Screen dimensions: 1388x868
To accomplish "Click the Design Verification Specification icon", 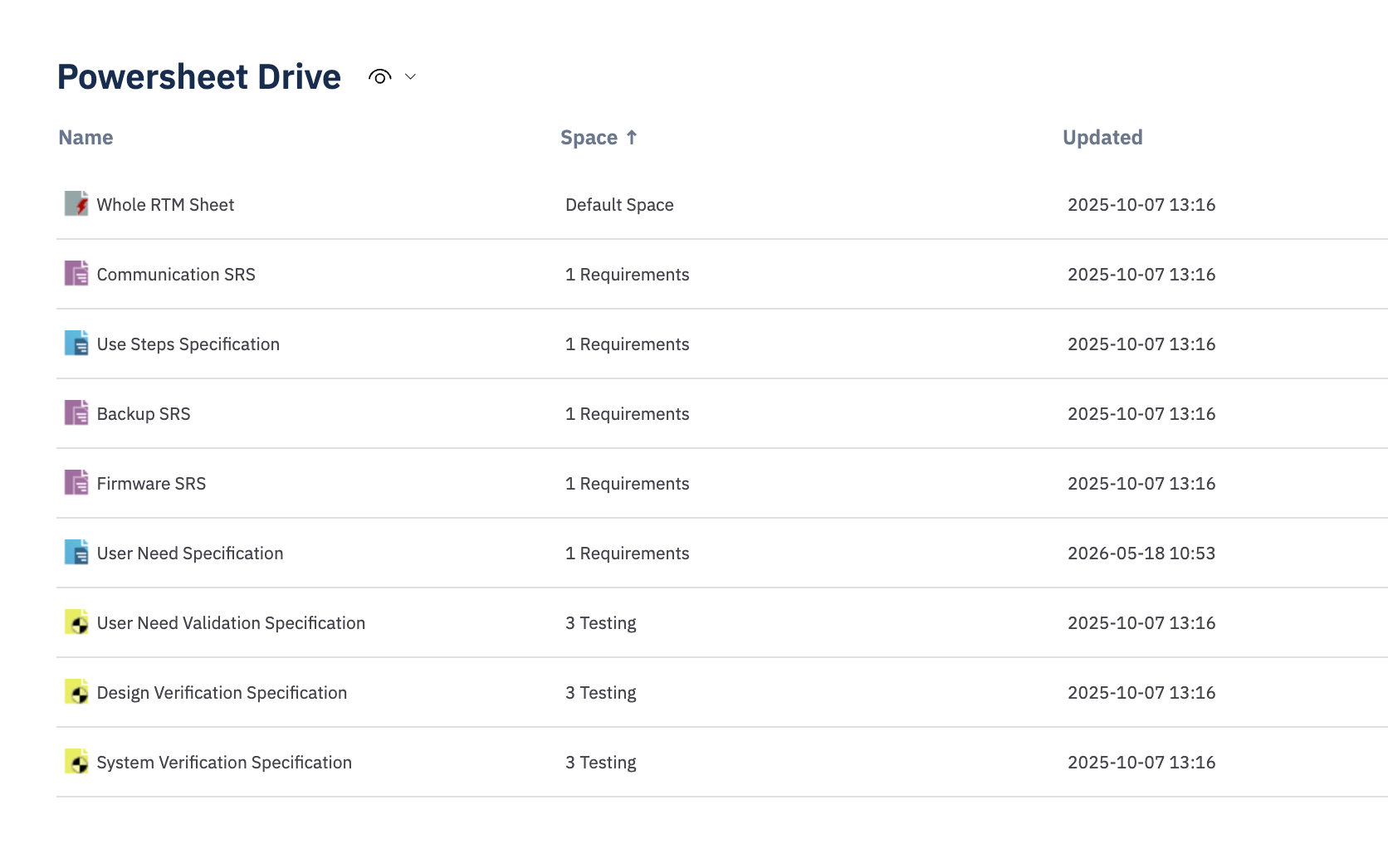I will click(76, 691).
